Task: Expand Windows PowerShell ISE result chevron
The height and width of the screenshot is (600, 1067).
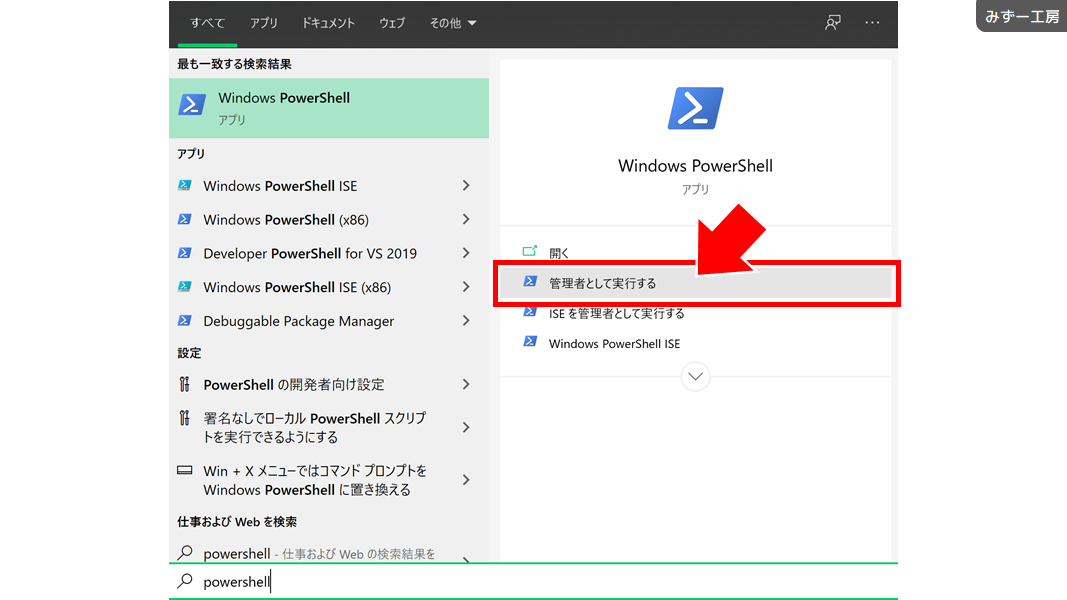Action: (466, 185)
